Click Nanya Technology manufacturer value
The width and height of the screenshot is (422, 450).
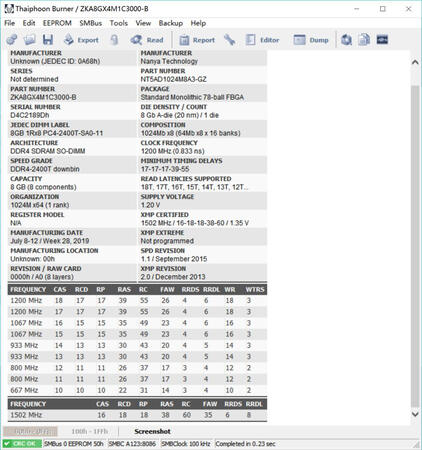(x=169, y=61)
